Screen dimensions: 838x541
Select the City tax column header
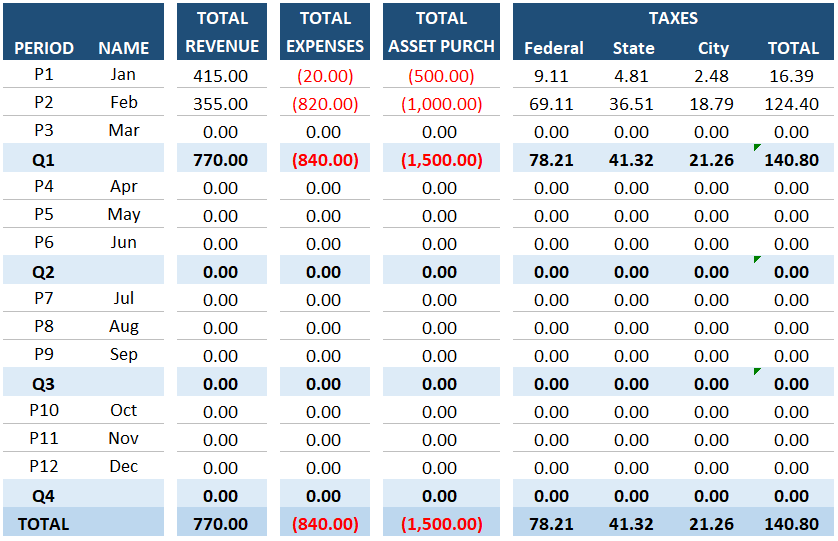713,48
